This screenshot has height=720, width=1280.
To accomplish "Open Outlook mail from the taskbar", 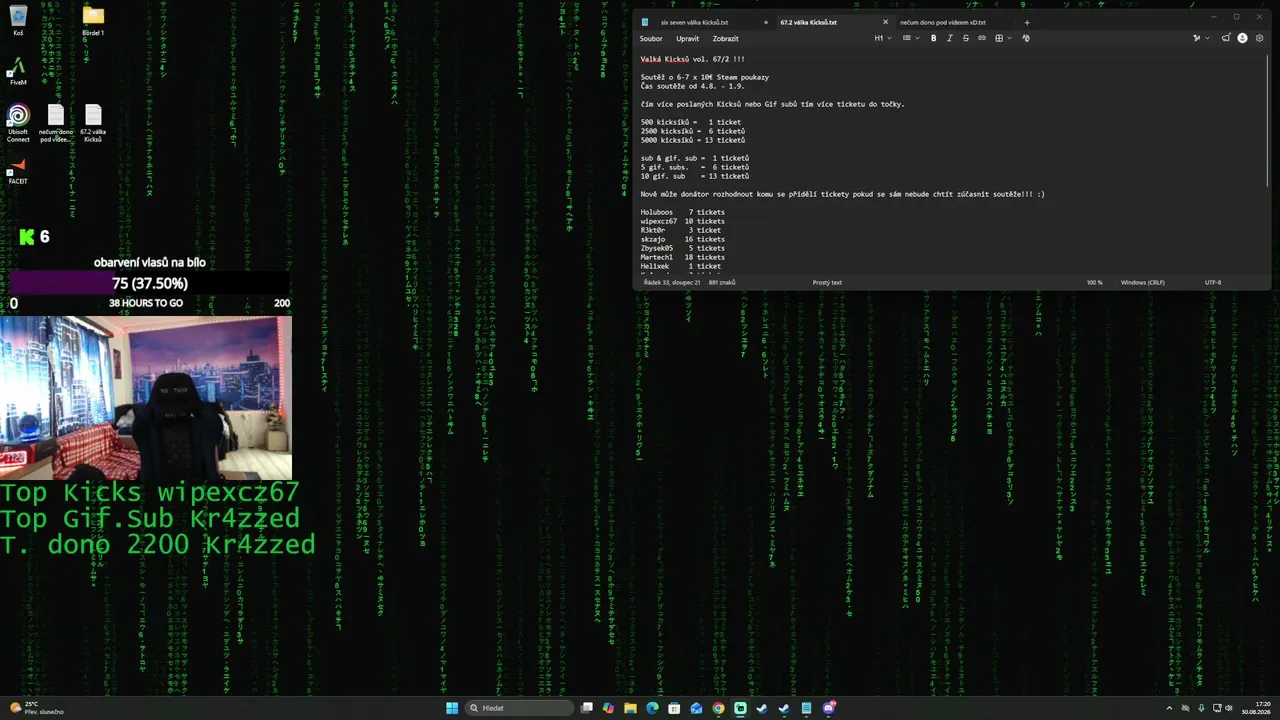I will coord(696,708).
